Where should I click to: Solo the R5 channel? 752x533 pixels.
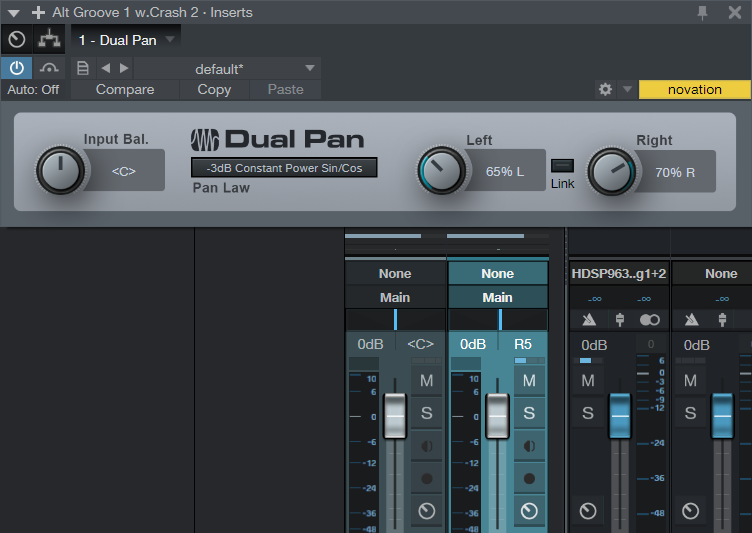tap(529, 413)
